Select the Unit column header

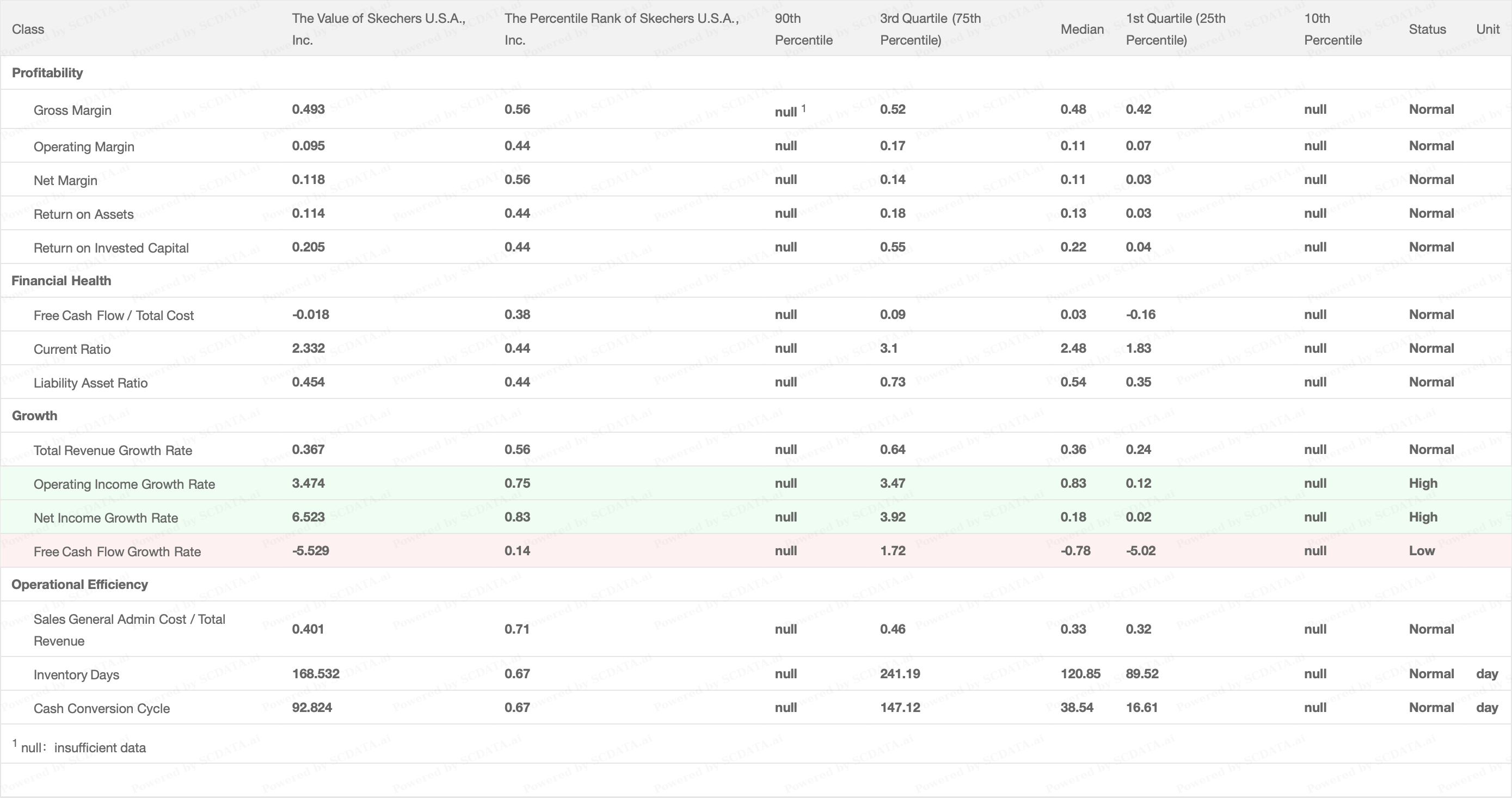pos(1488,29)
